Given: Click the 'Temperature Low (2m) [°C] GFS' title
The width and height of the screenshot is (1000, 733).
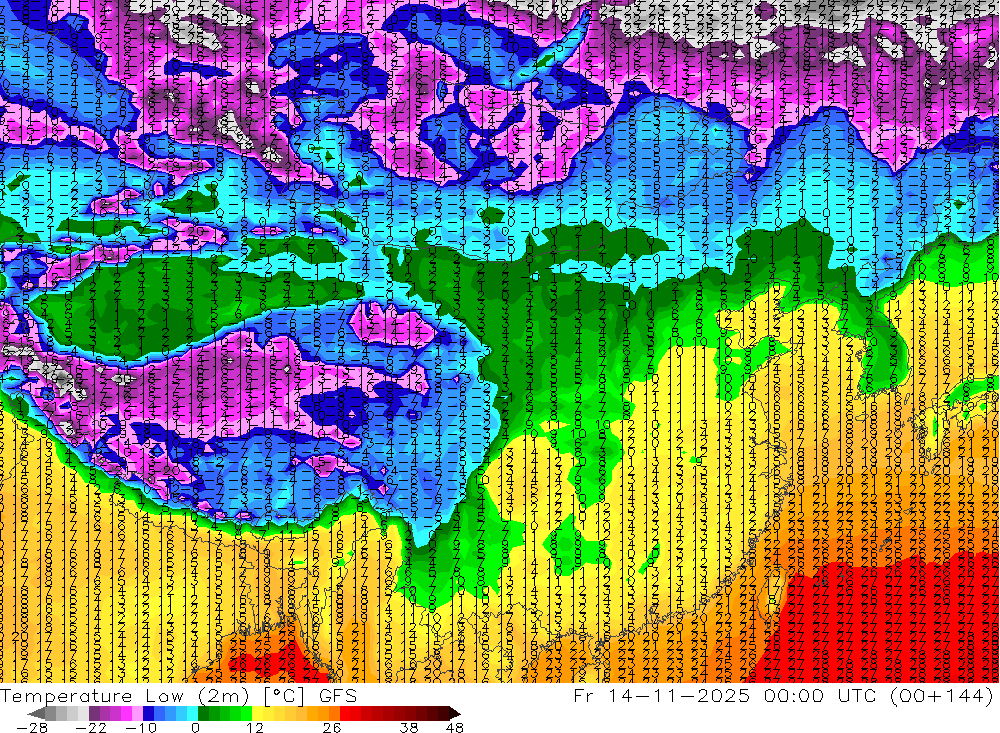Looking at the screenshot, I should (179, 695).
